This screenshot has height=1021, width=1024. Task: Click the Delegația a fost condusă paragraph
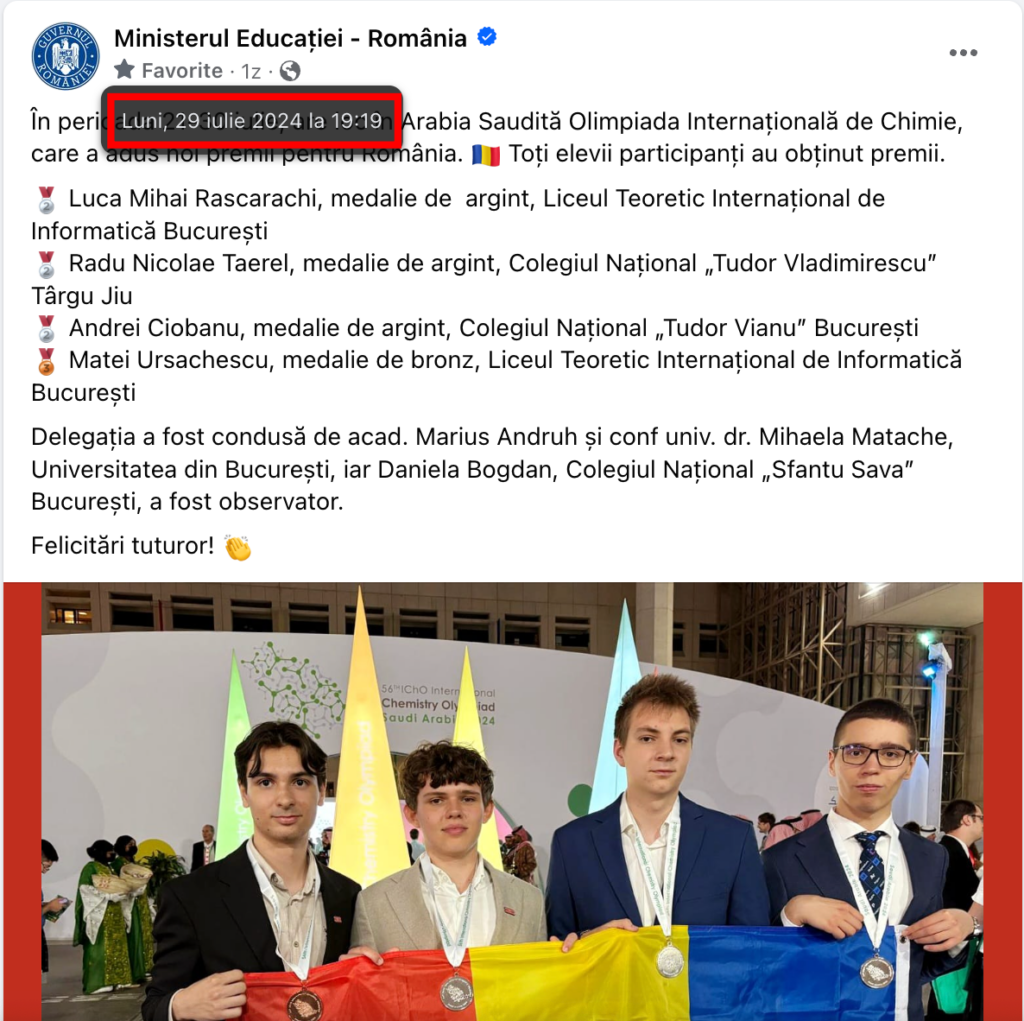click(x=492, y=469)
